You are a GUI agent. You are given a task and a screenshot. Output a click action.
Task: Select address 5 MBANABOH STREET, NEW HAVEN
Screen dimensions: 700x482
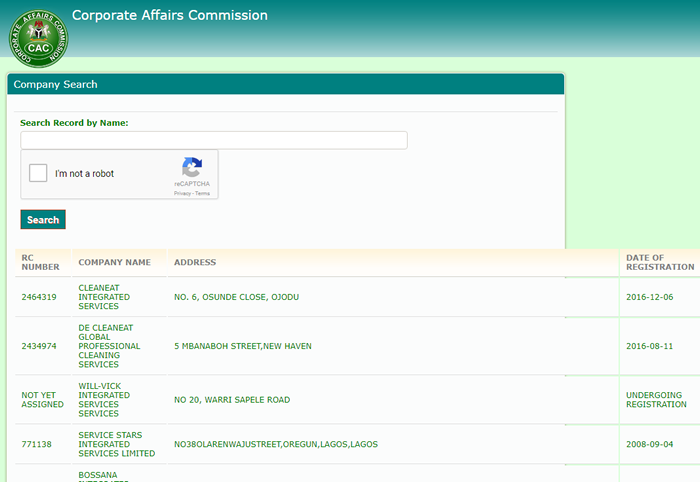pos(243,346)
